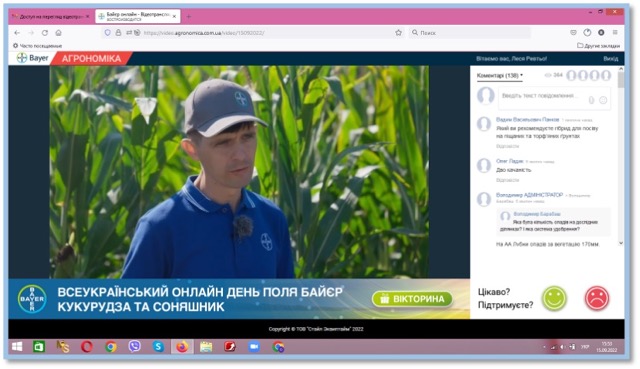
Task: Click the green smiley face reaction
Action: (x=554, y=298)
